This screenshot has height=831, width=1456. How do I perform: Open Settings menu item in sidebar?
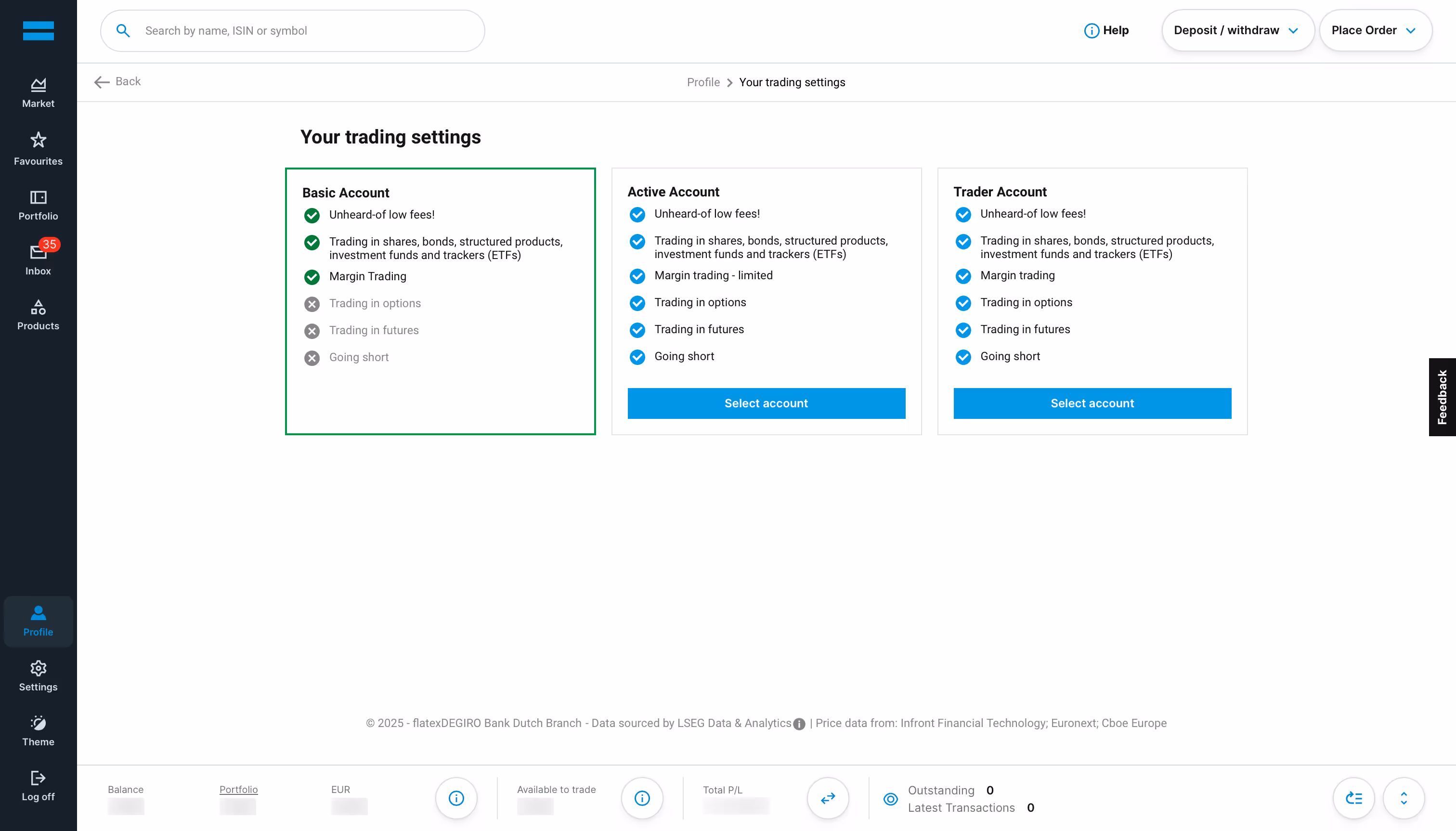tap(38, 676)
